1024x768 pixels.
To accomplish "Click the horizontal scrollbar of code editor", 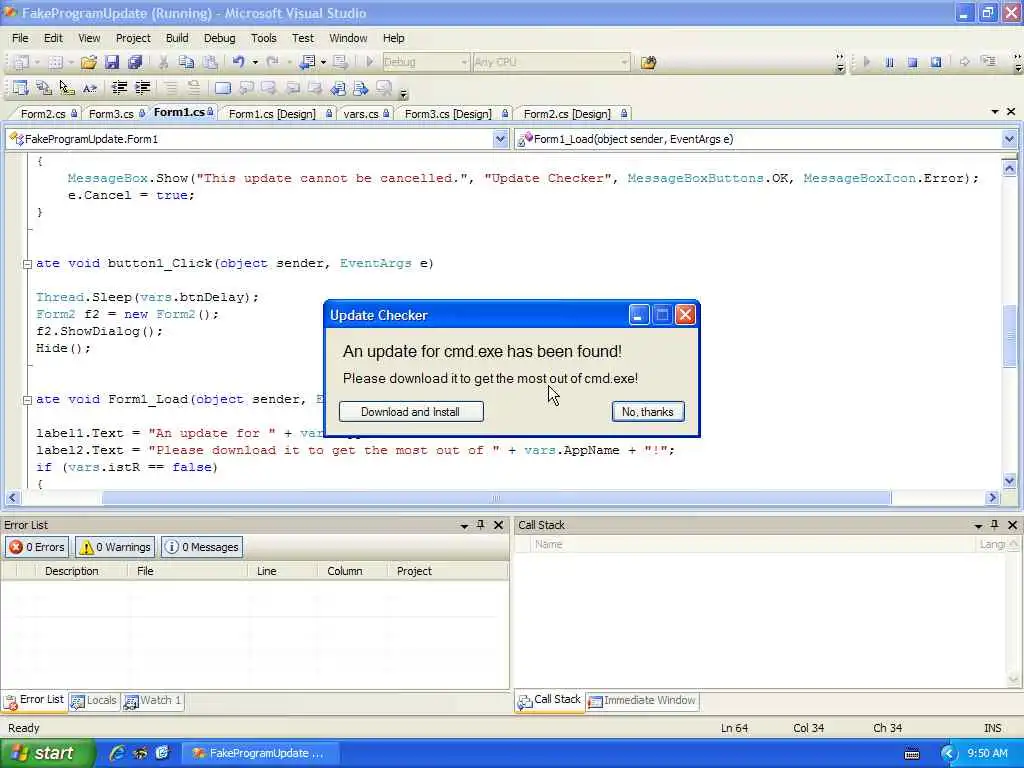I will click(x=496, y=498).
